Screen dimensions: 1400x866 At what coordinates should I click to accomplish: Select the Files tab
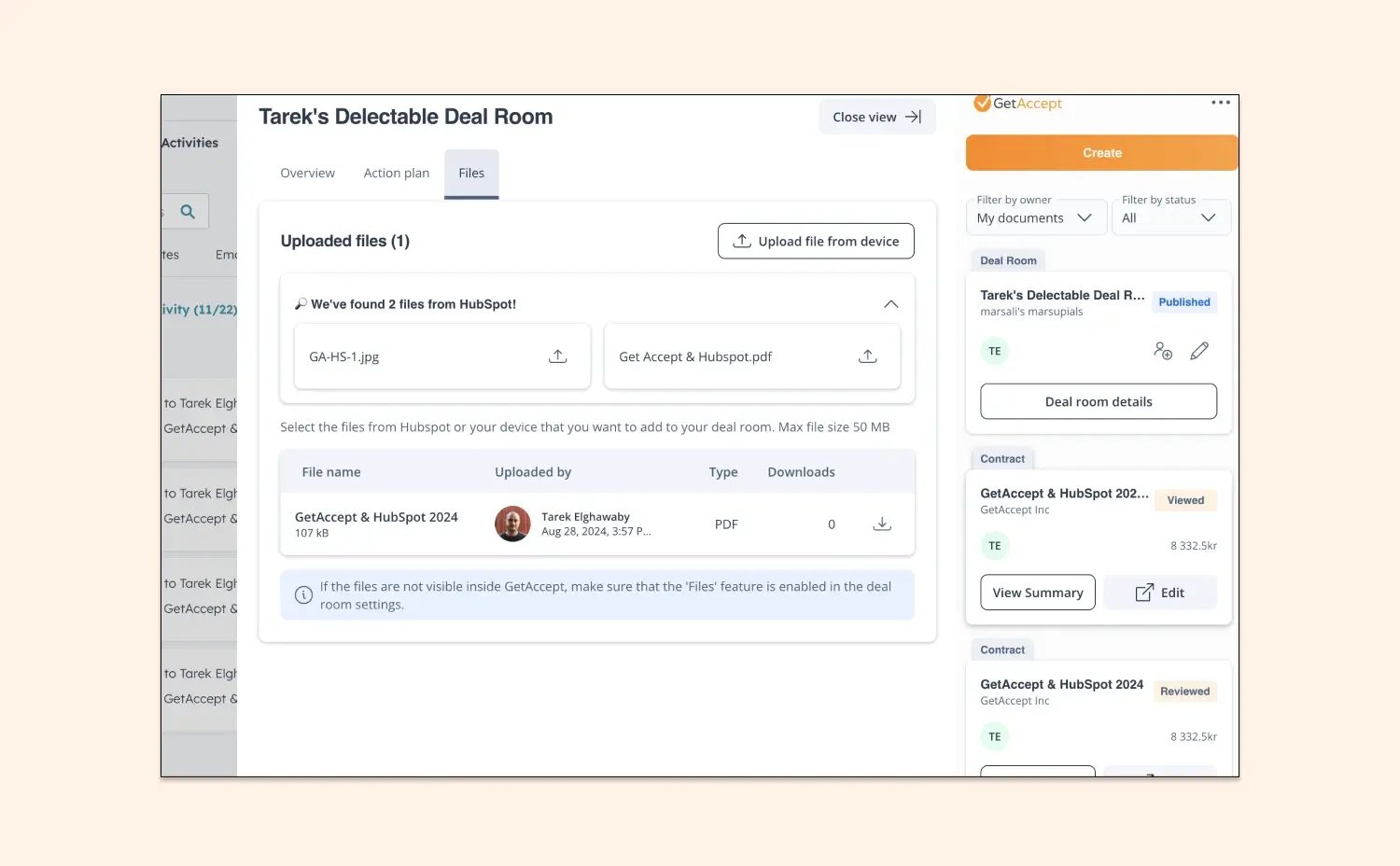point(471,174)
